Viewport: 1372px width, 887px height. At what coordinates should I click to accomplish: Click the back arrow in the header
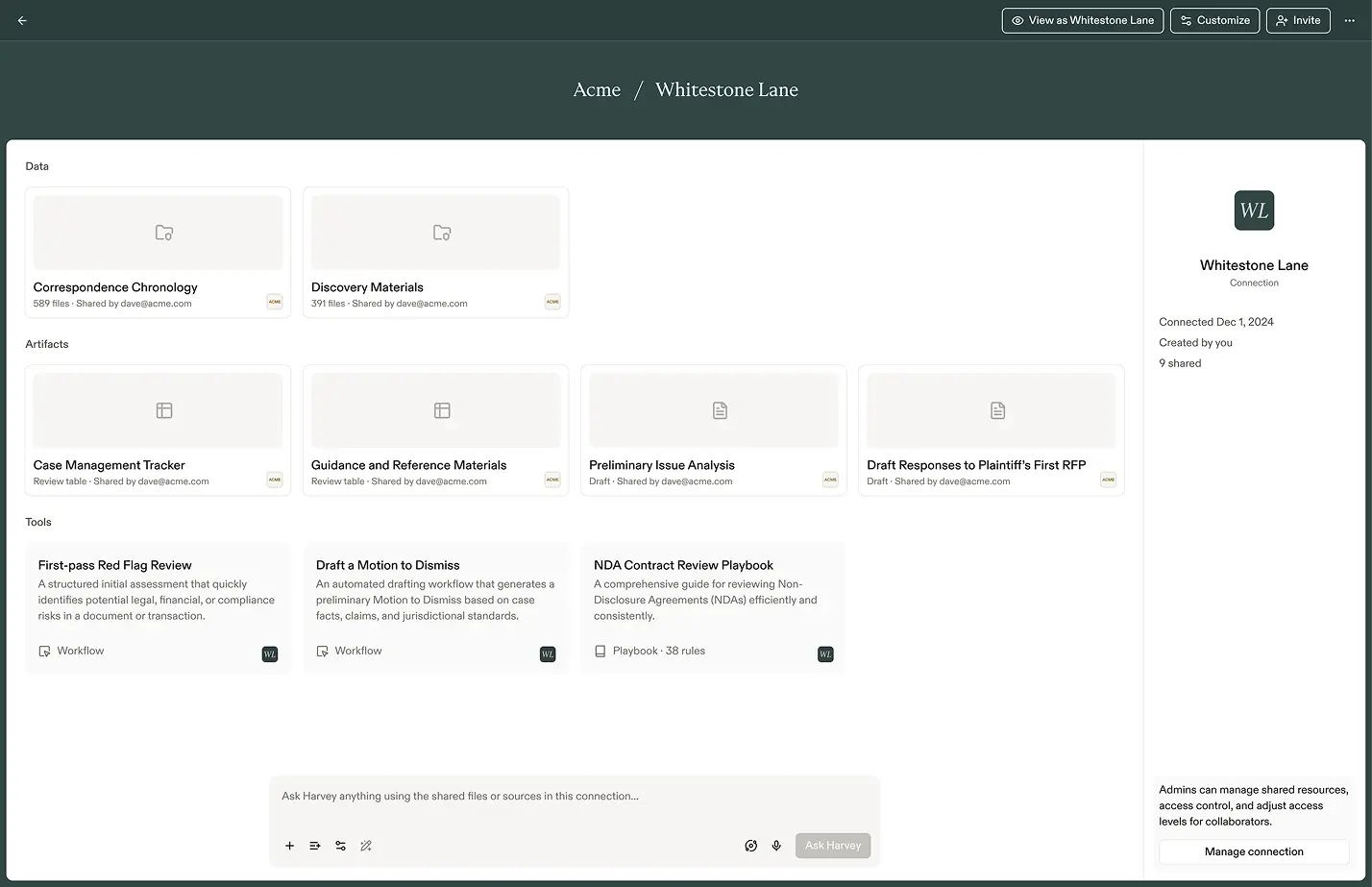[x=22, y=20]
